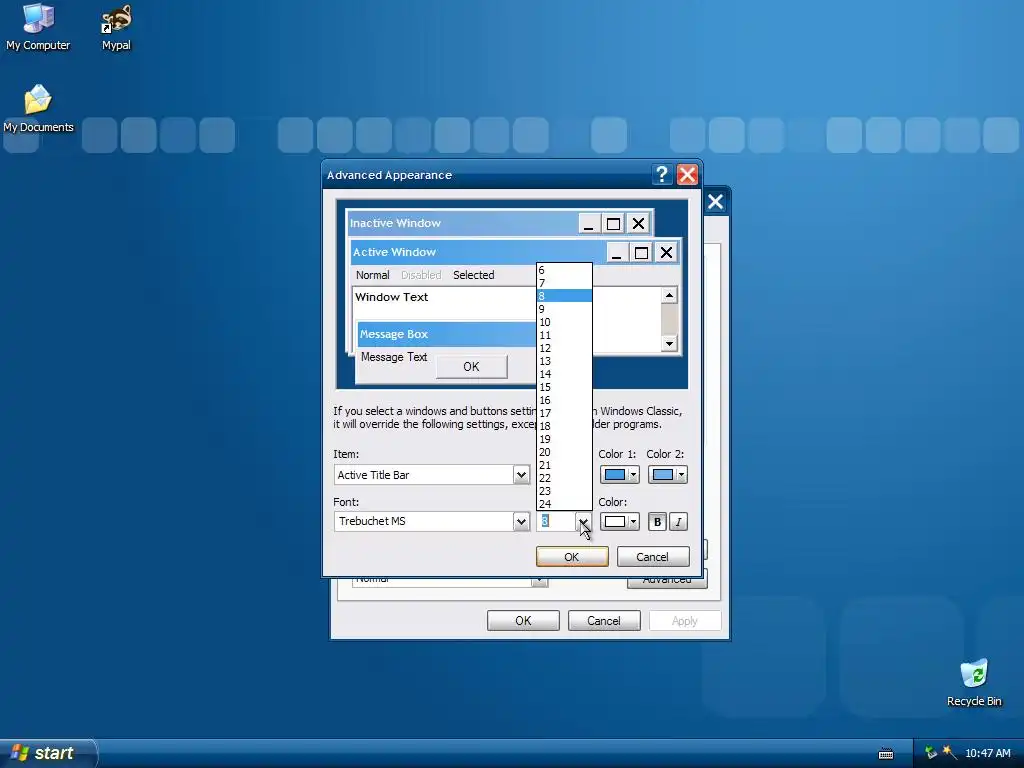
Task: Collapse the font size dropdown arrow
Action: pyautogui.click(x=583, y=521)
